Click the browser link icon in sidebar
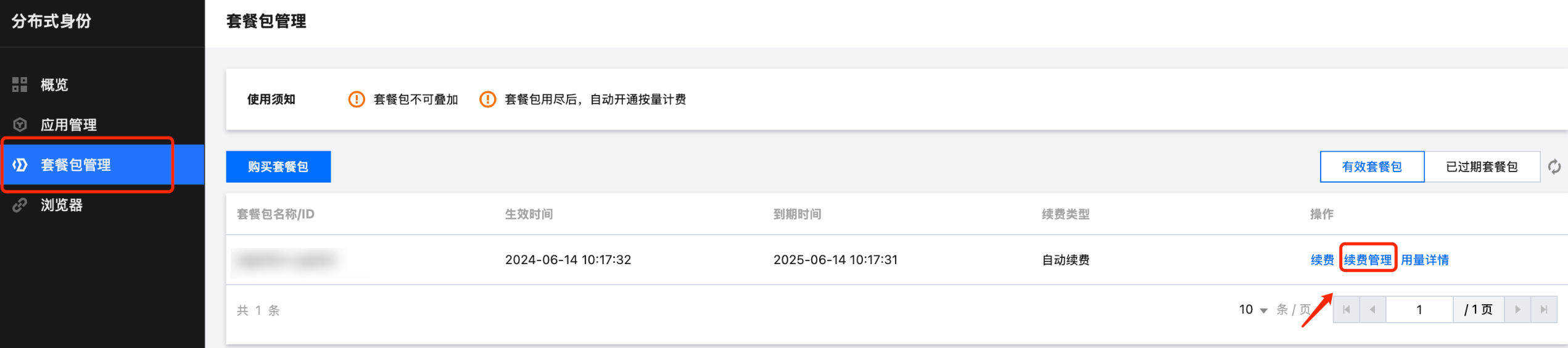 (x=20, y=205)
